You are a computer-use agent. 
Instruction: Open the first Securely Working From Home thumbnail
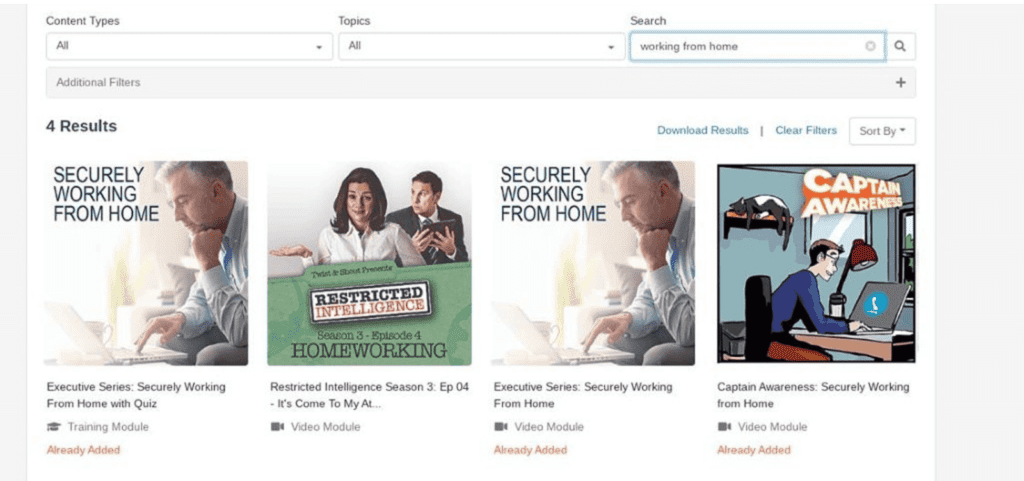click(x=146, y=263)
